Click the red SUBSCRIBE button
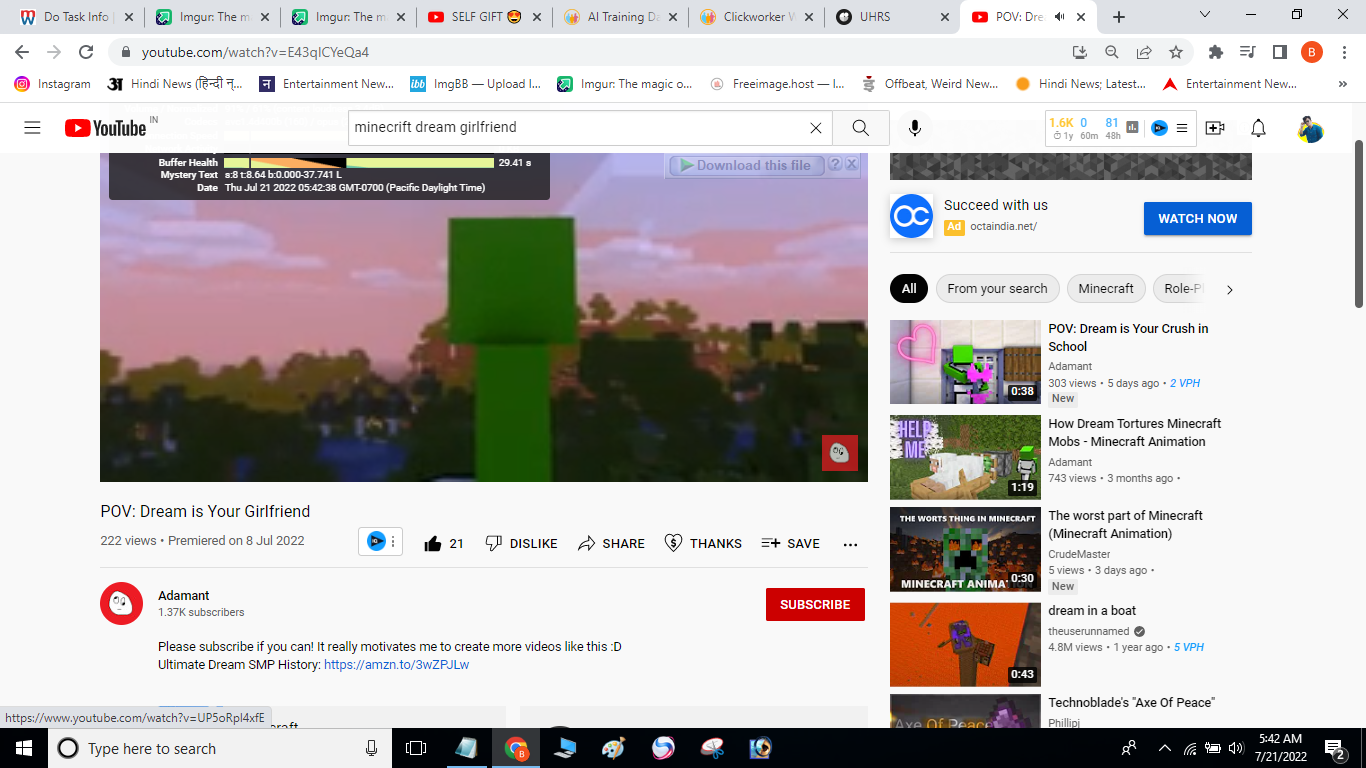This screenshot has width=1366, height=768. tap(815, 604)
